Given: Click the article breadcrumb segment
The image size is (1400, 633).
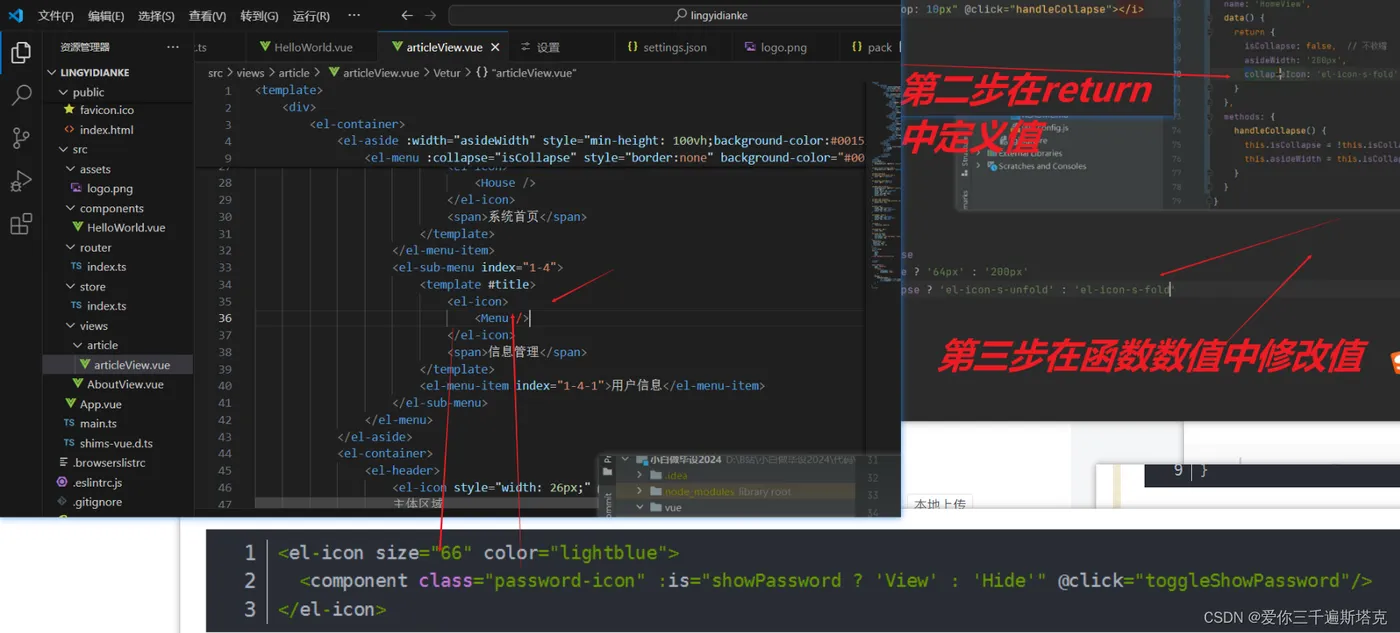Looking at the screenshot, I should [x=294, y=73].
